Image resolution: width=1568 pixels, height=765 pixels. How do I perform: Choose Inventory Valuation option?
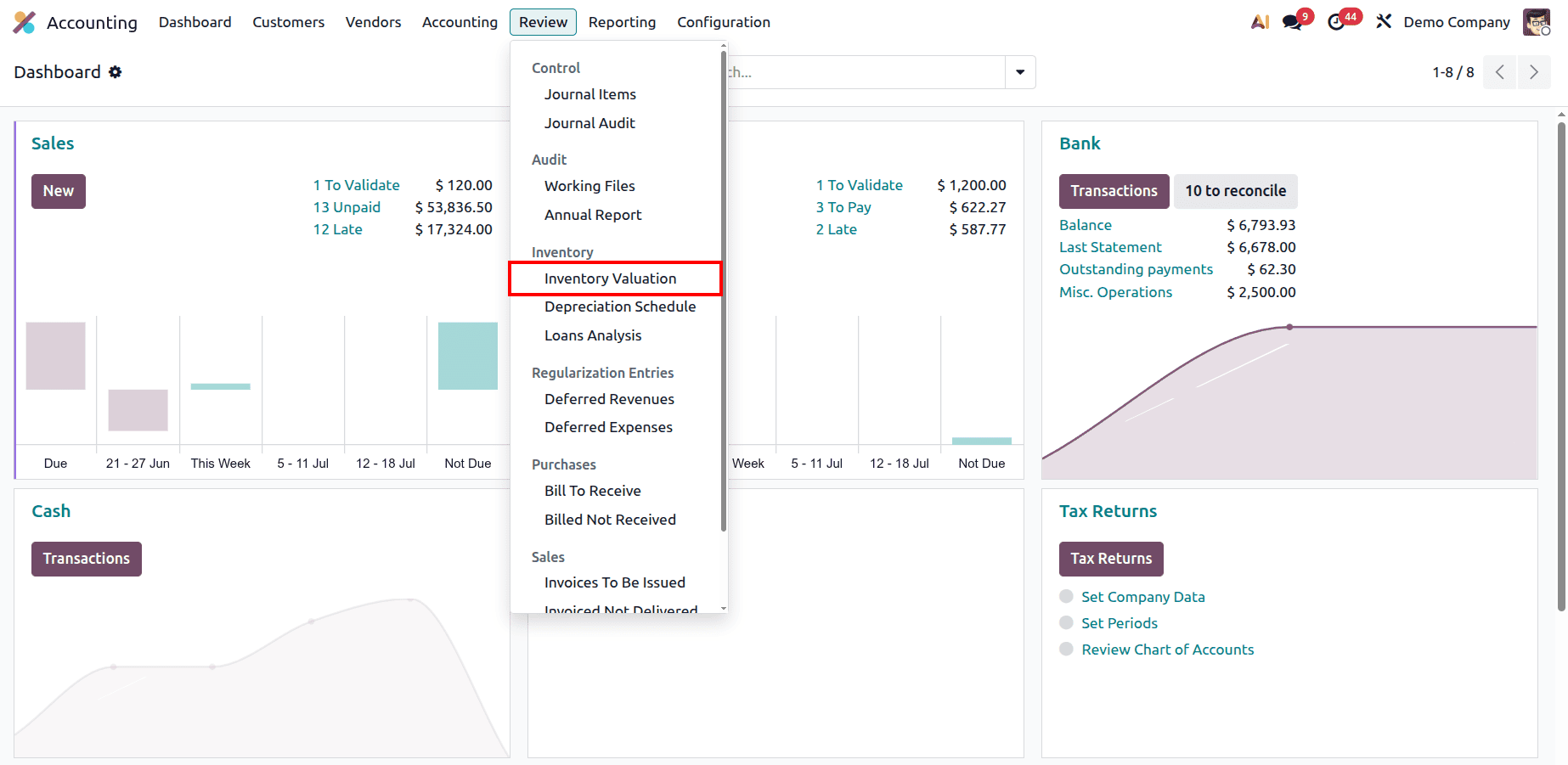point(617,278)
